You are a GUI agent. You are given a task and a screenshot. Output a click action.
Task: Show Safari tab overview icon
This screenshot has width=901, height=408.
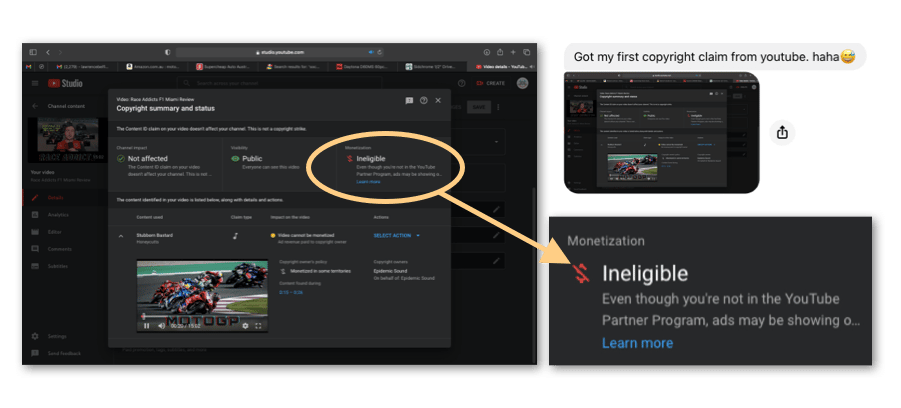(x=526, y=52)
